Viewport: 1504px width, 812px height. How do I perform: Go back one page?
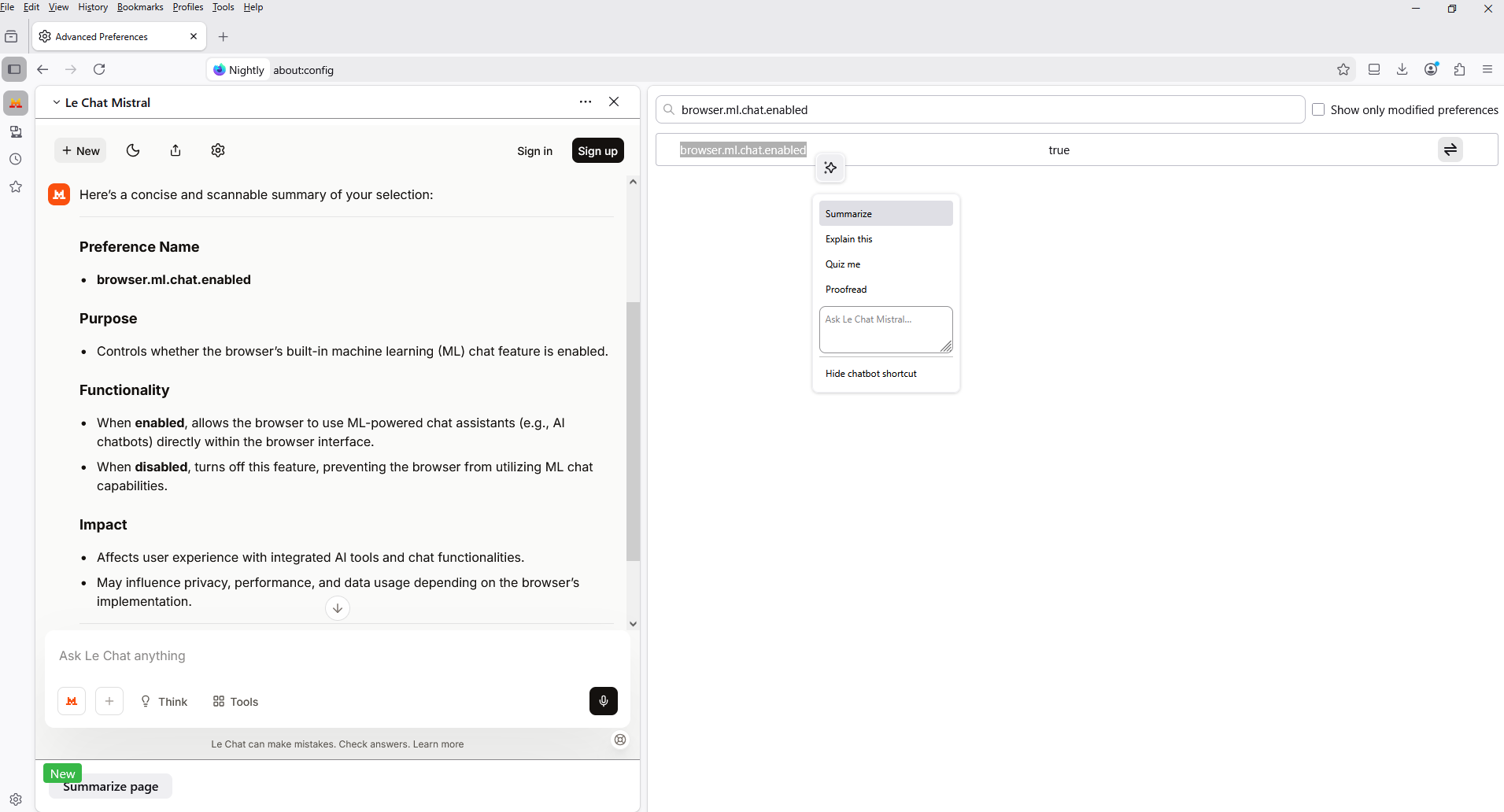coord(42,69)
